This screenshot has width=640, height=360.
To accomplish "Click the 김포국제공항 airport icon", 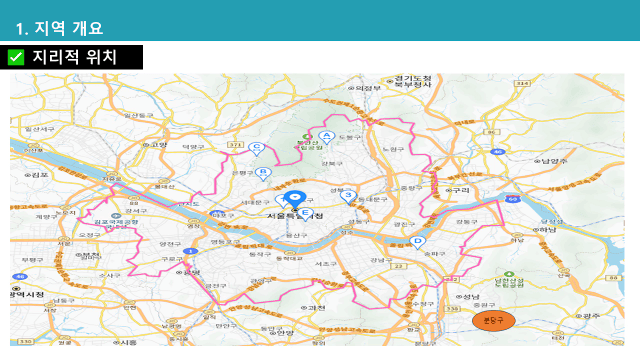I will coord(116,215).
